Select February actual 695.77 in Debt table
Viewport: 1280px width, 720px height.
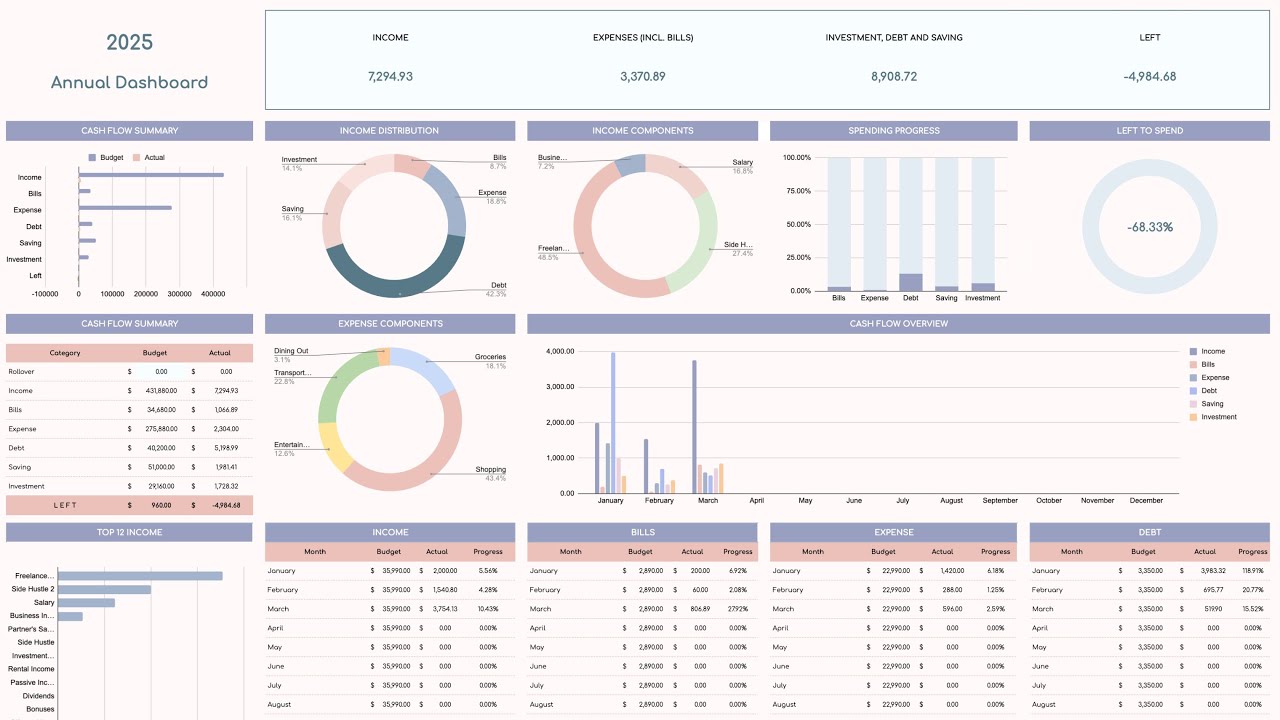[x=1213, y=590]
